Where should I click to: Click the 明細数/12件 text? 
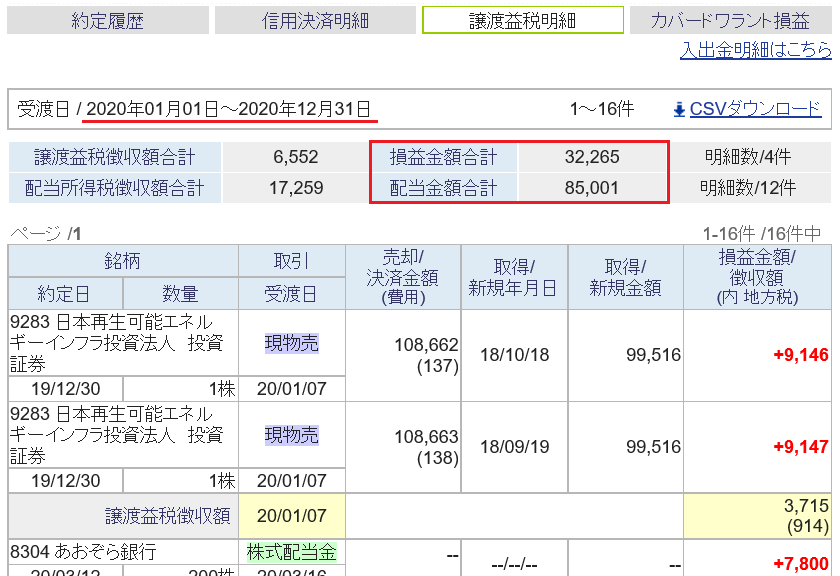[748, 188]
